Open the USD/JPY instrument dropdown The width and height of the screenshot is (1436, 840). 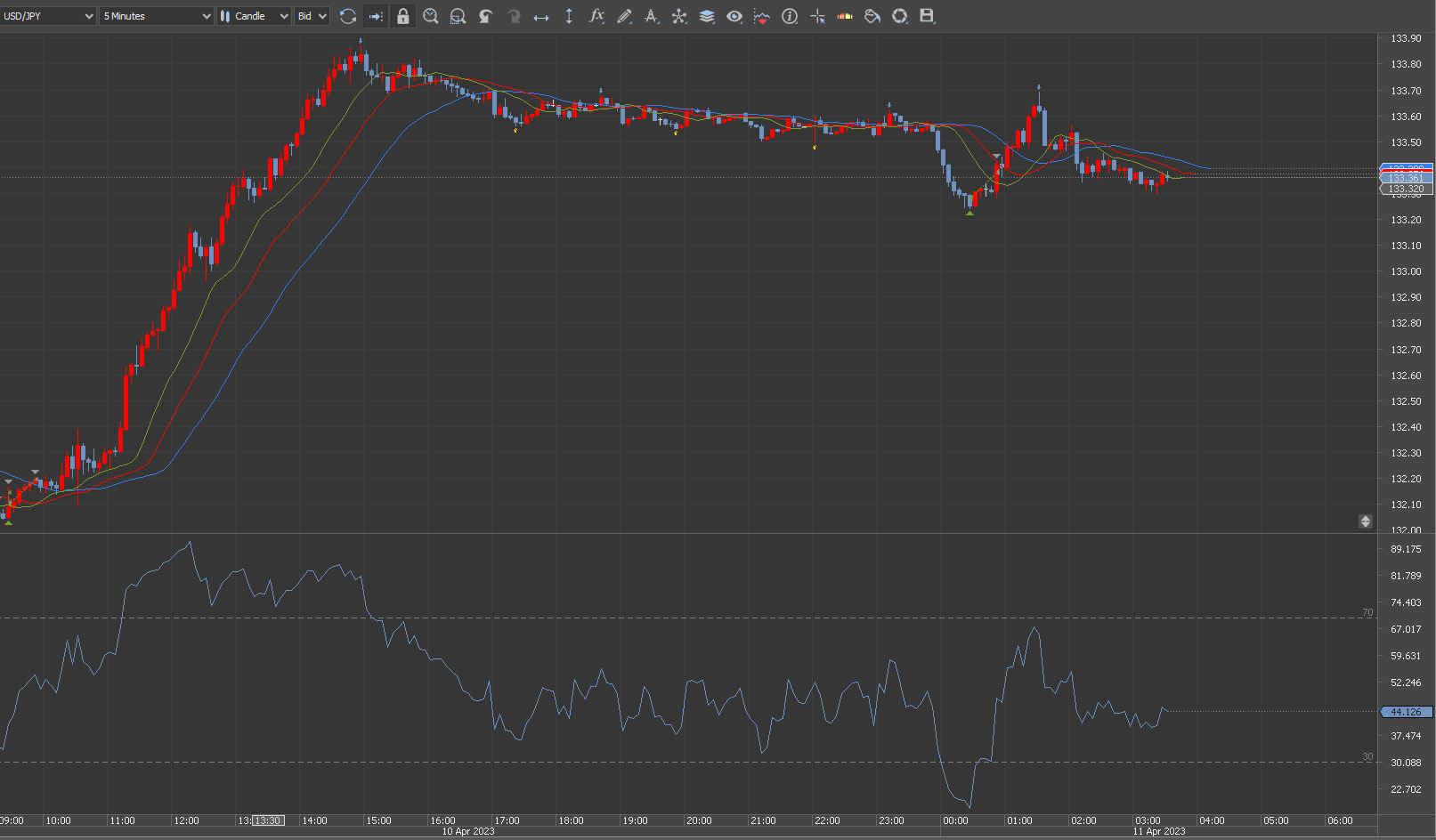48,16
